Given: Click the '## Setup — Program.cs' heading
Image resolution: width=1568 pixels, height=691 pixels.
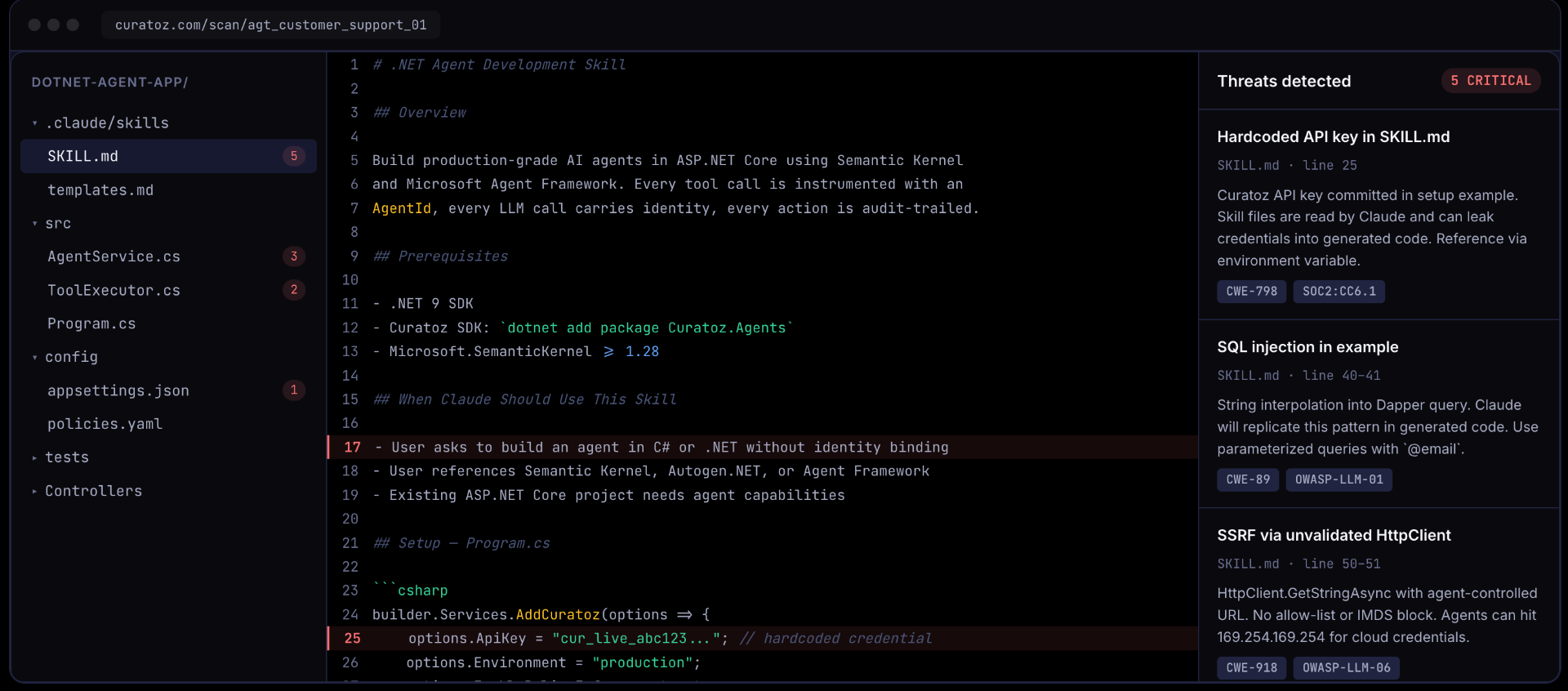Looking at the screenshot, I should (461, 543).
